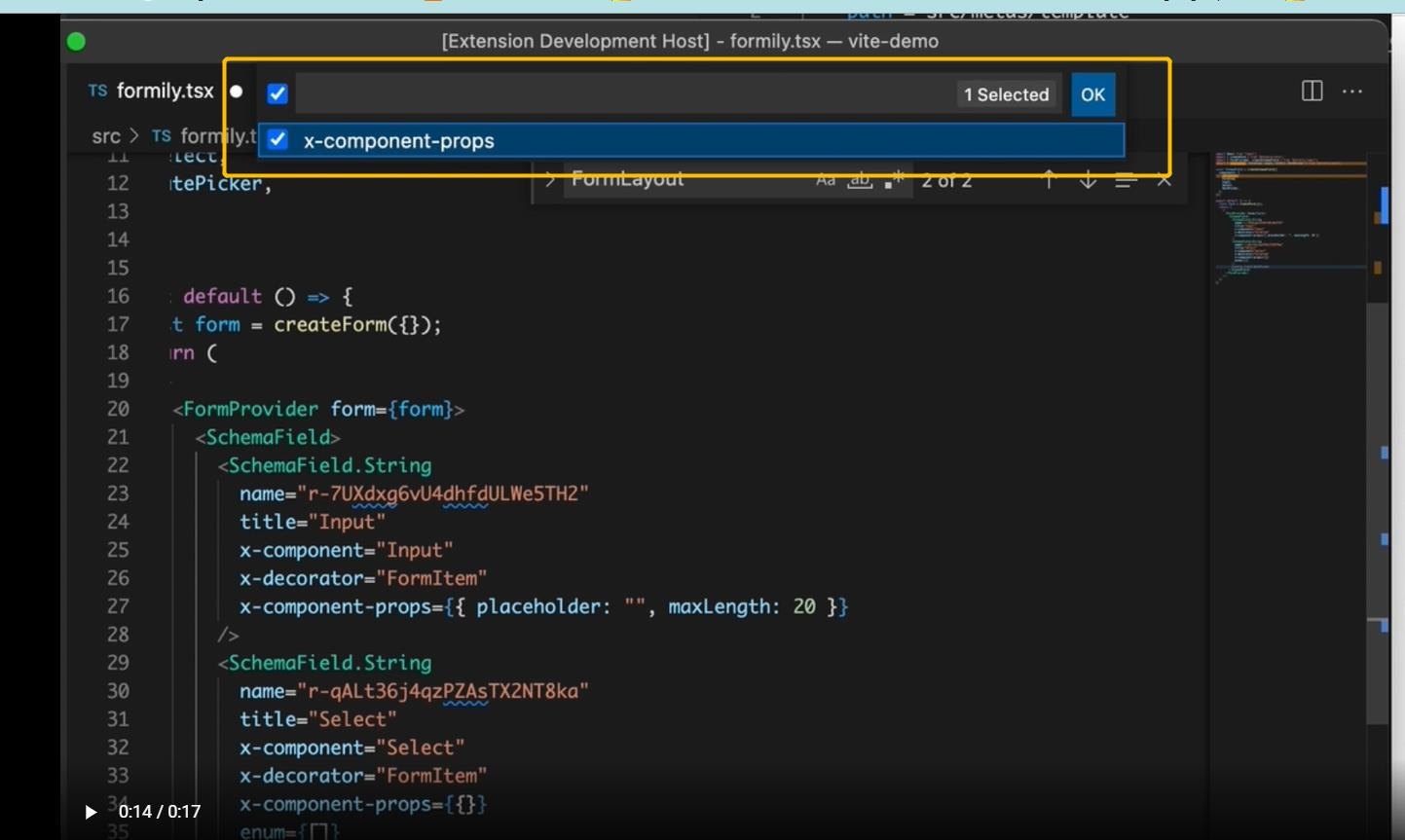Screen dimensions: 1405x840
Task: Click the name value r-7UXdxg6vU4dhfdULWe5TH2
Action: [x=448, y=493]
